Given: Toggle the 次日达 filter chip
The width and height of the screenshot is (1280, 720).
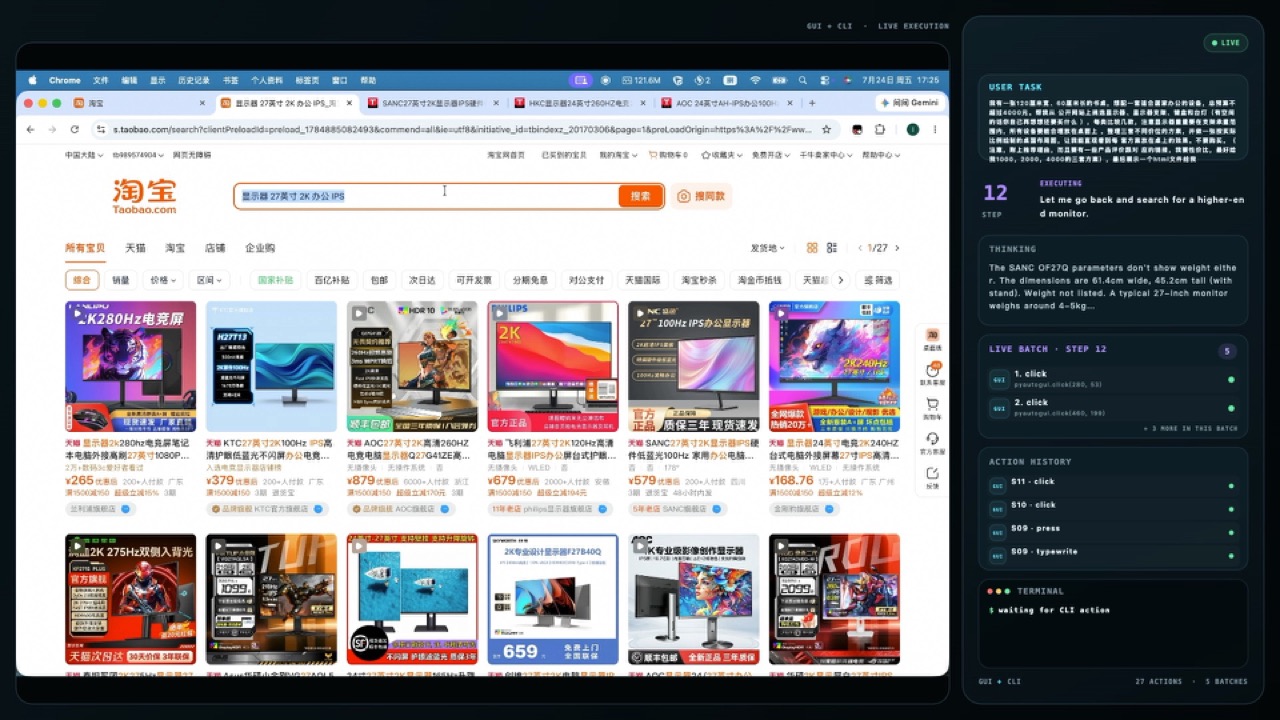Looking at the screenshot, I should pos(422,280).
